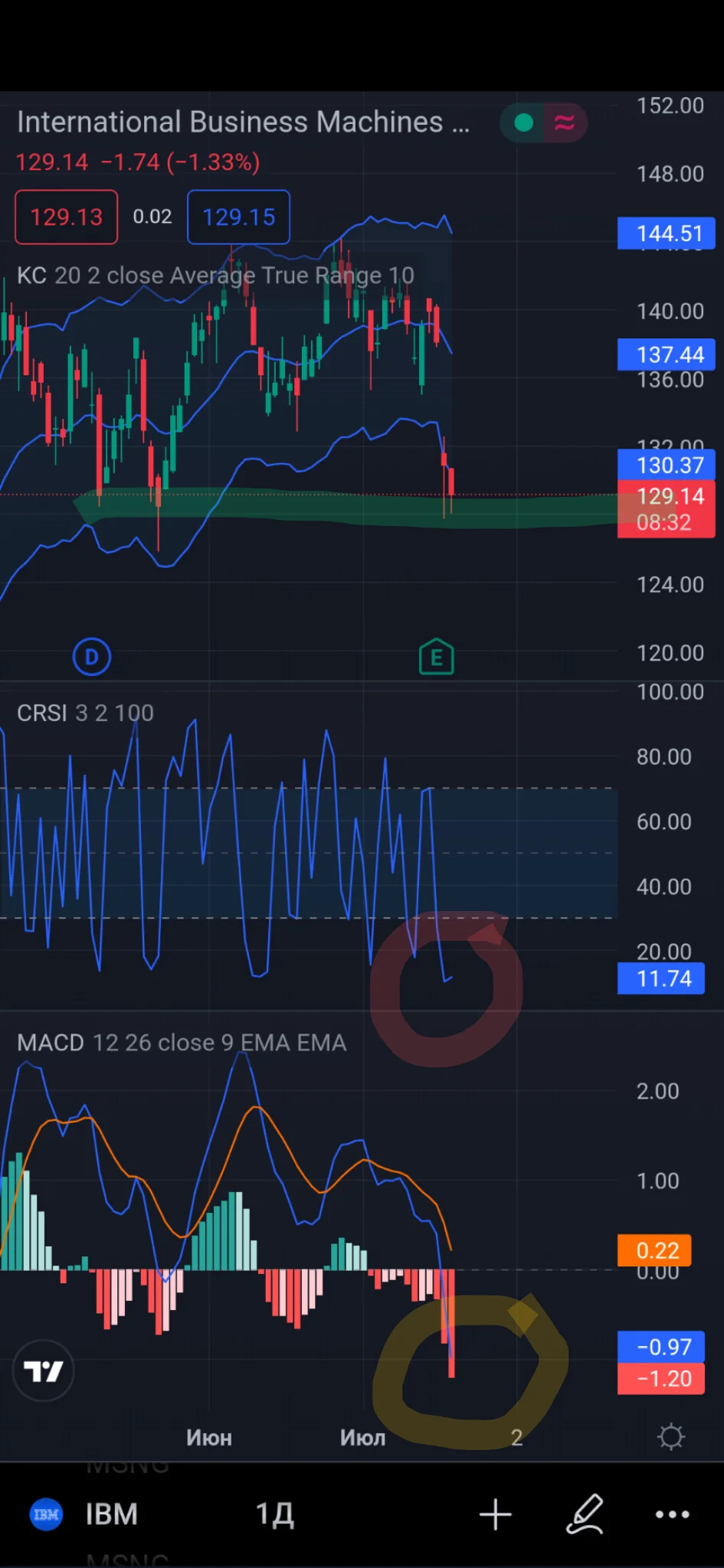Open the 1Д timeframe selector
Screen dimensions: 724x1568
[274, 1514]
